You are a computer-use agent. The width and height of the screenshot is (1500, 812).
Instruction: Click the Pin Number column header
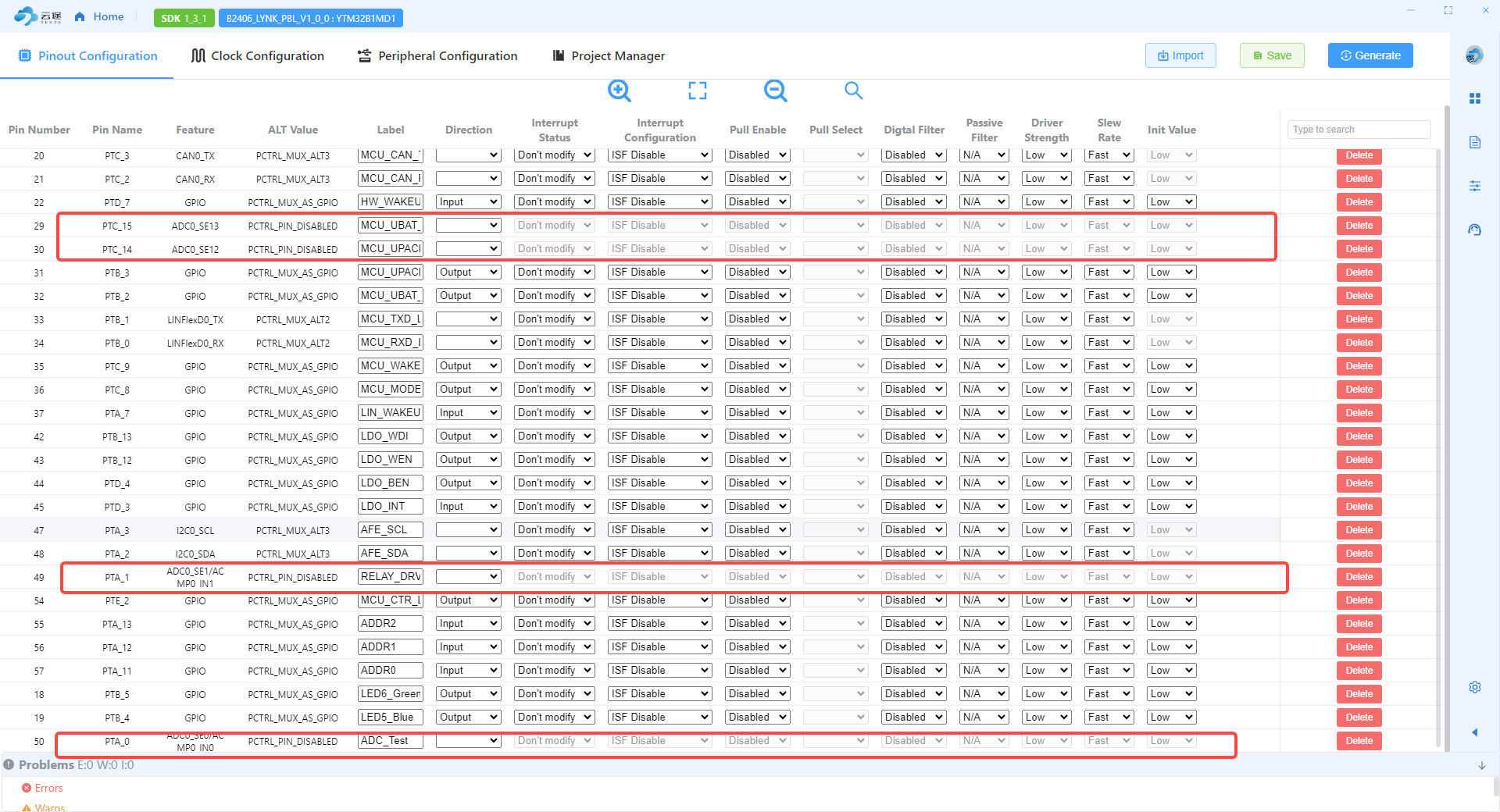pos(39,130)
